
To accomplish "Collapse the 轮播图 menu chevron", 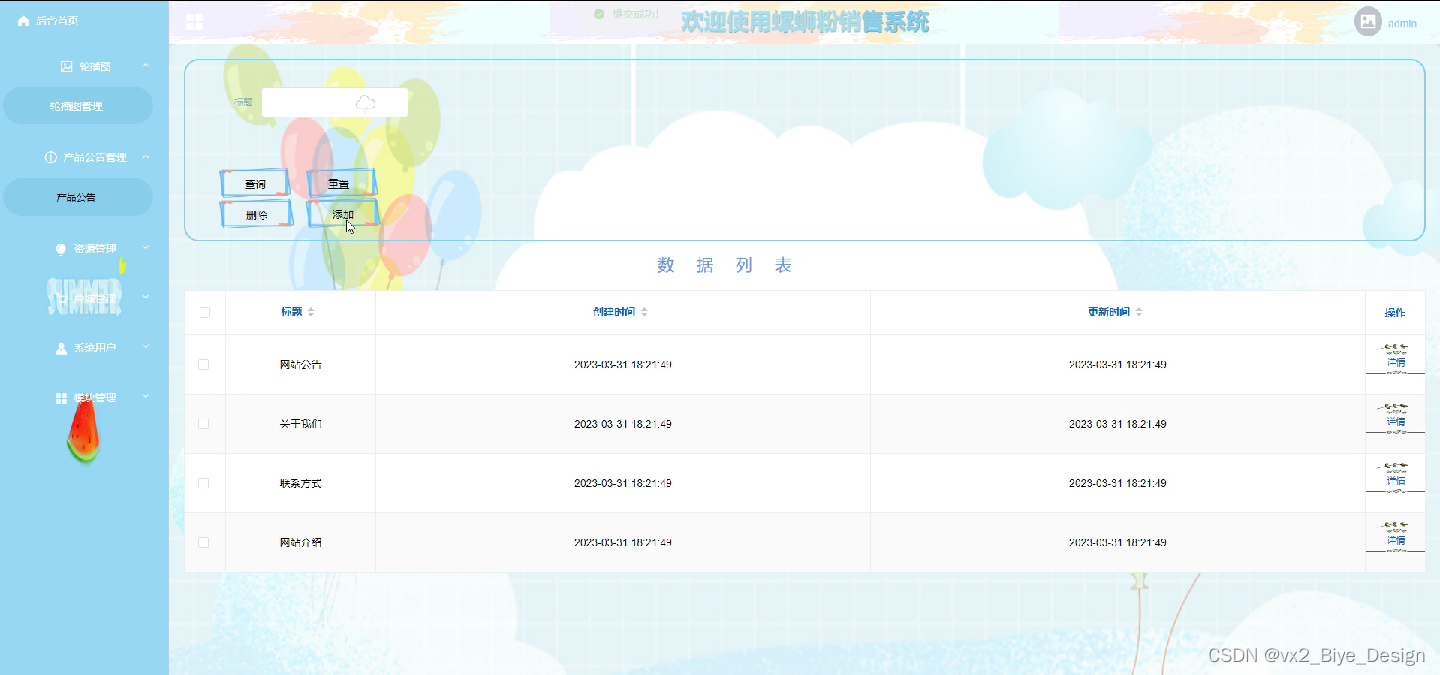I will [146, 66].
